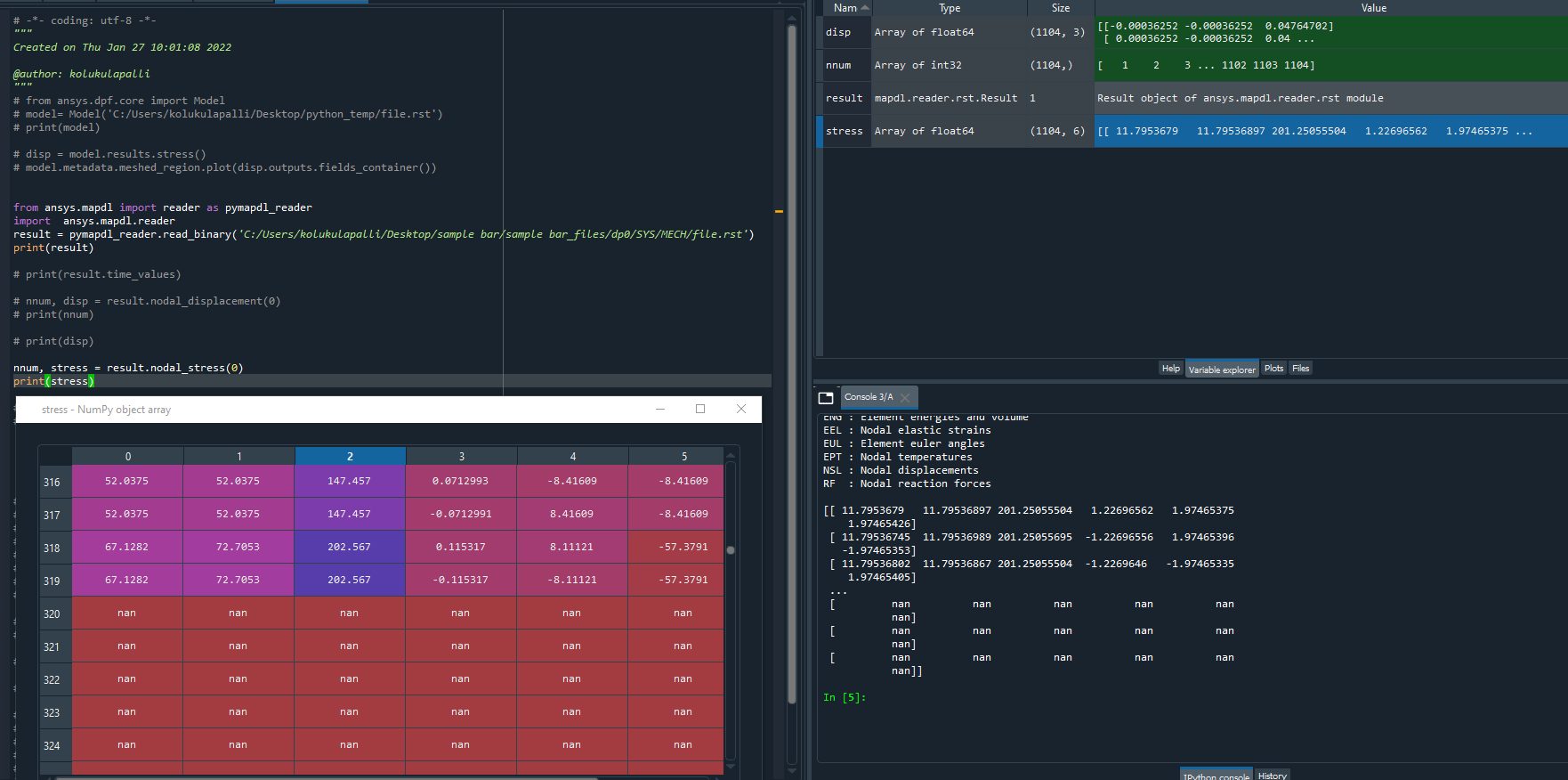
Task: Click the nan cell in row 321, column 0
Action: [127, 646]
